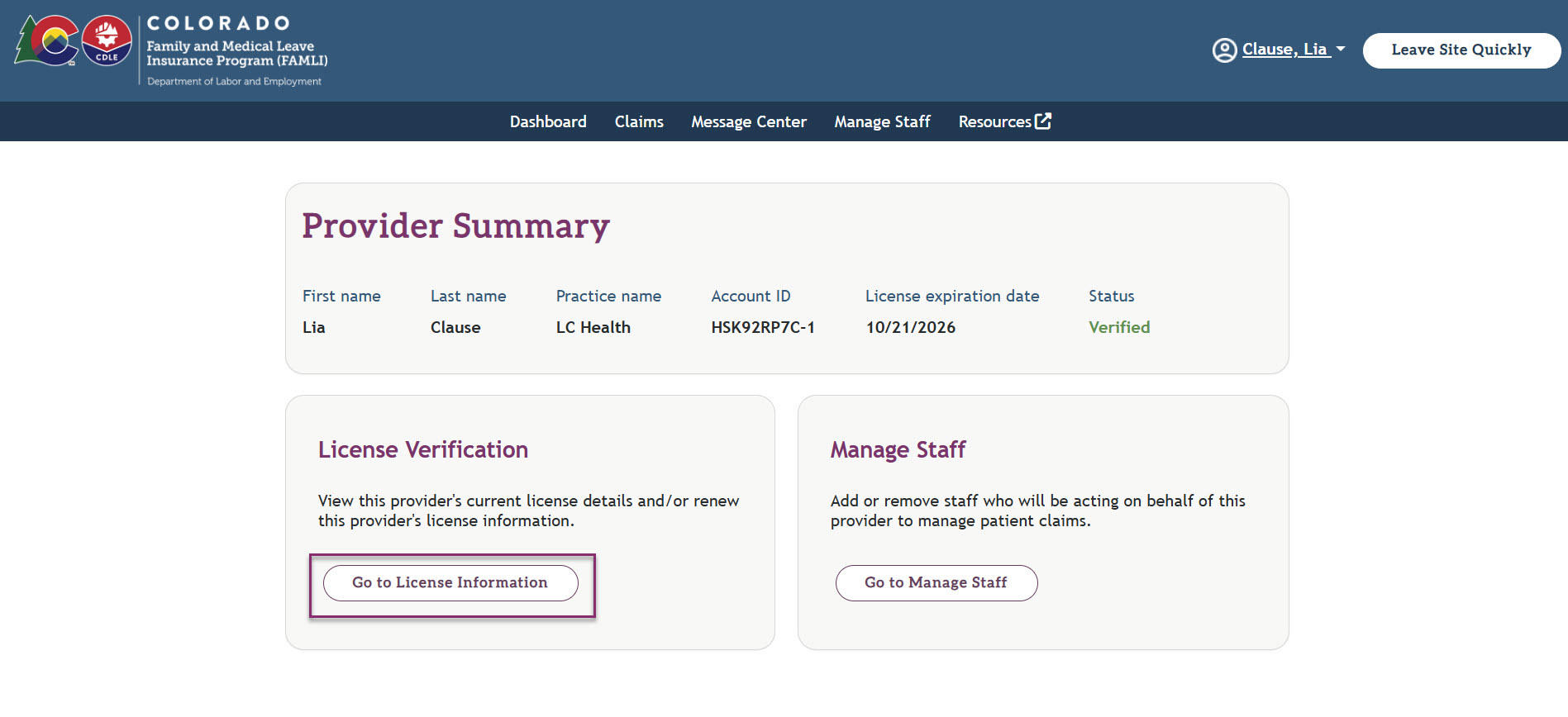Click the last name value Clause
This screenshot has height=717, width=1568.
click(x=455, y=327)
